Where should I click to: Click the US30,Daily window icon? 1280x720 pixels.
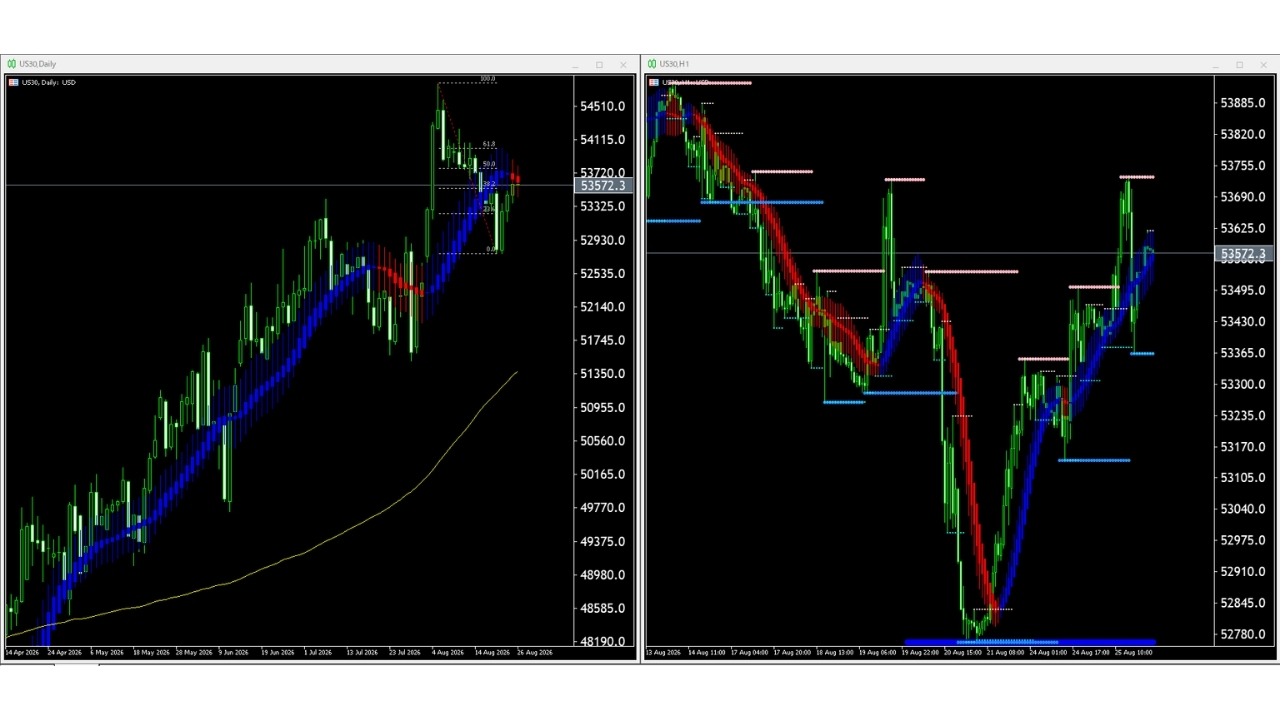pos(12,64)
